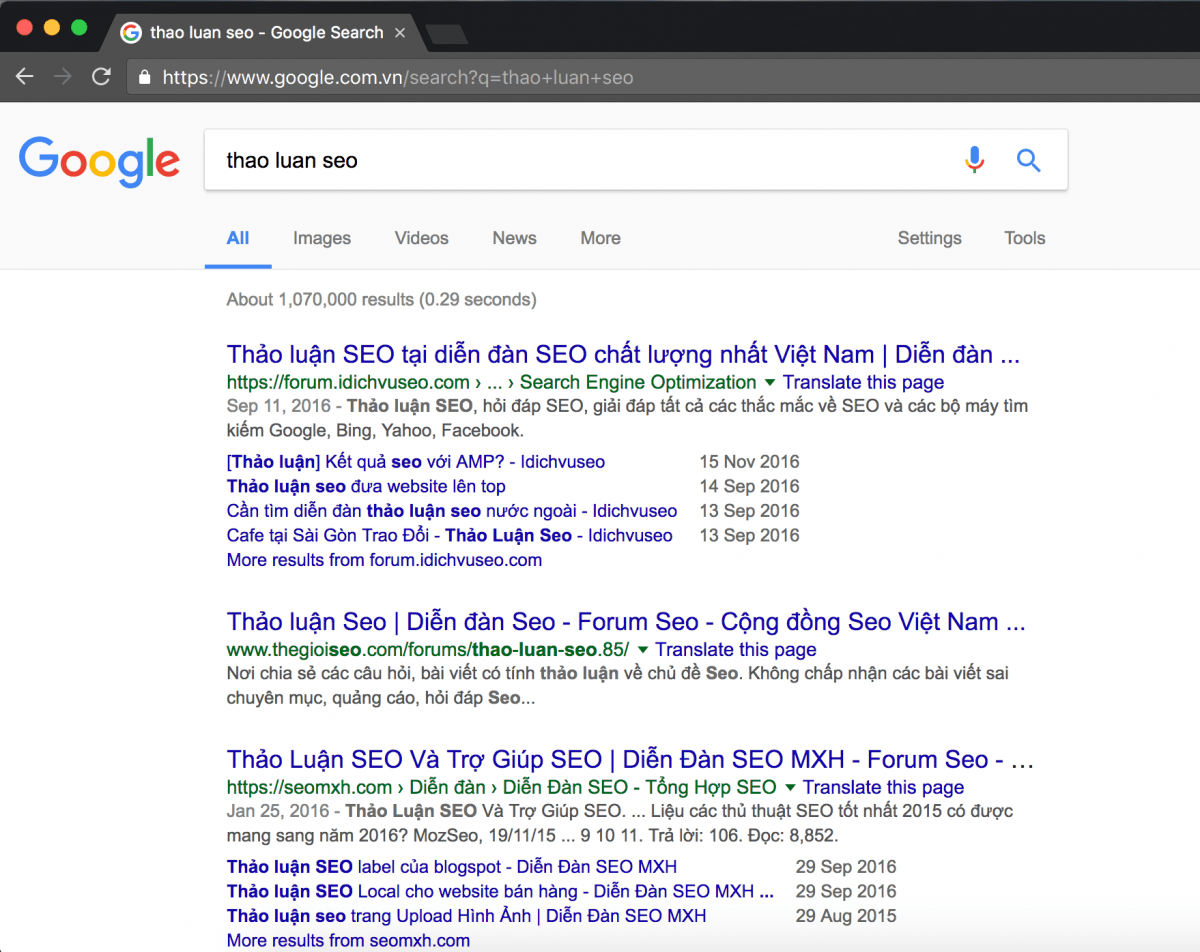Open 'Thảo luận seo đưa website lên top'
1200x952 pixels.
[366, 486]
